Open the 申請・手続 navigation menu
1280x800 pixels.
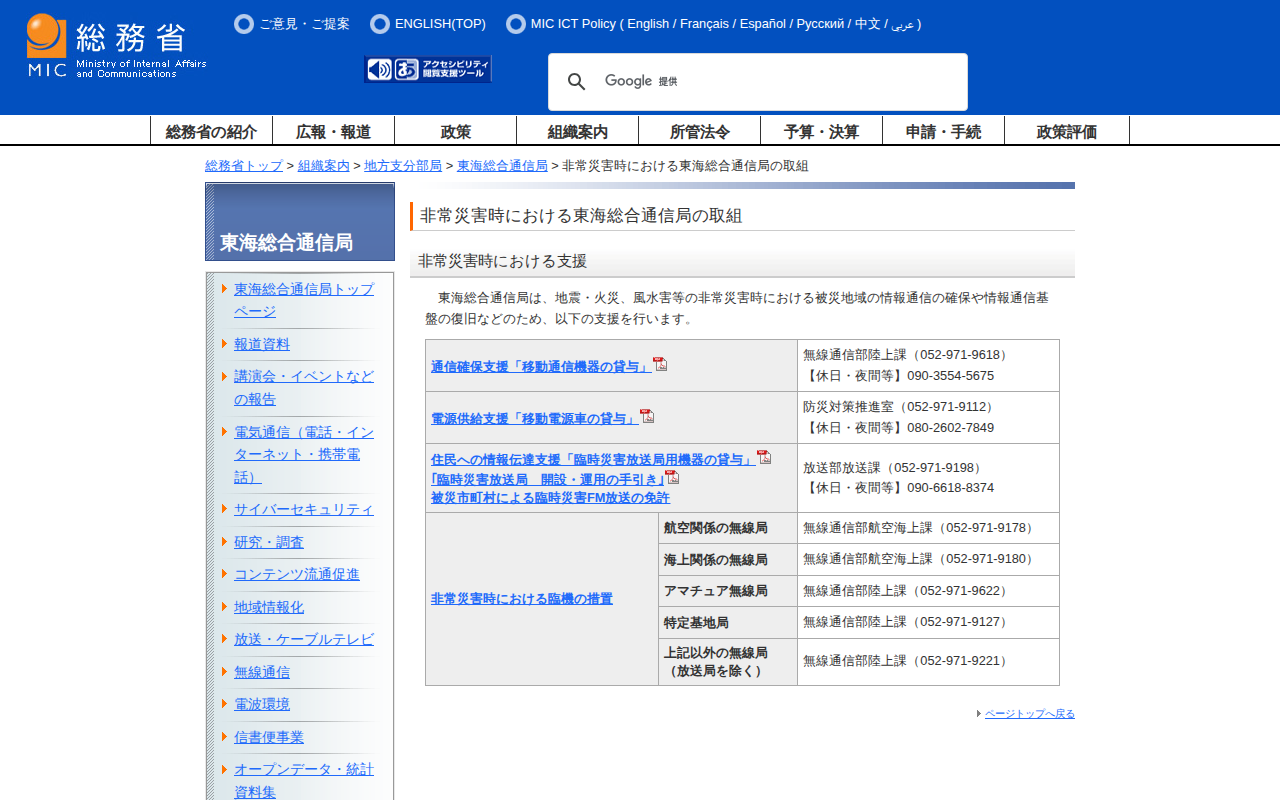943,131
